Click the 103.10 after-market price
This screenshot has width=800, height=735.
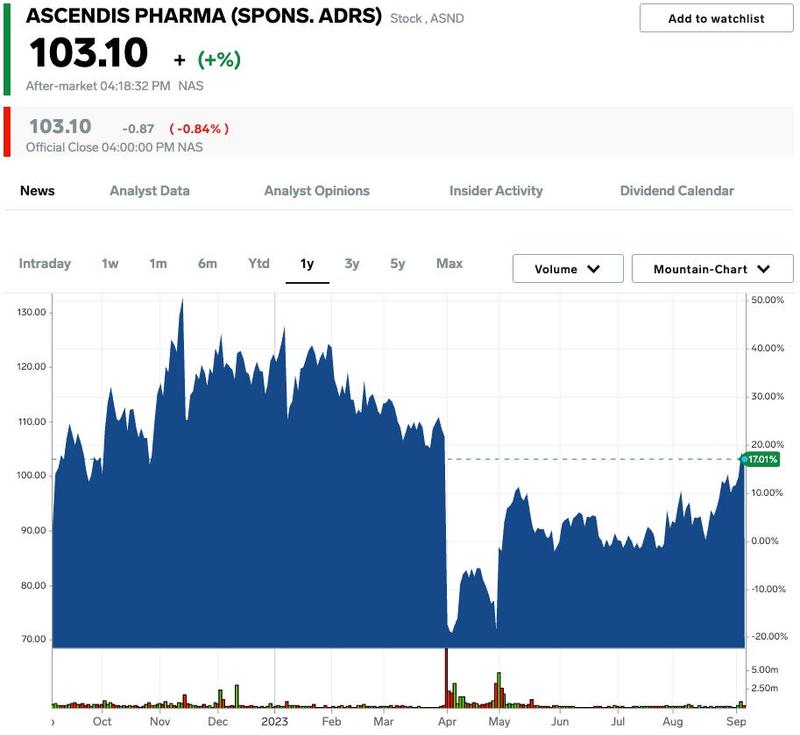[x=89, y=53]
